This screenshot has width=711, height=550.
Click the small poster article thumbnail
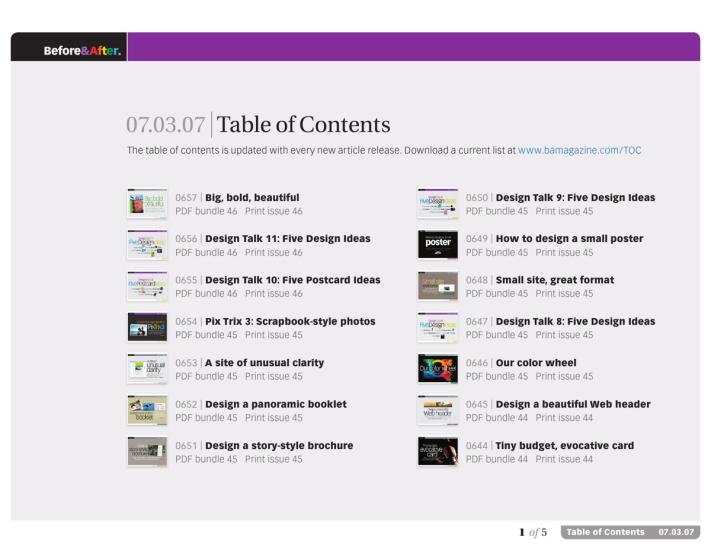click(437, 245)
